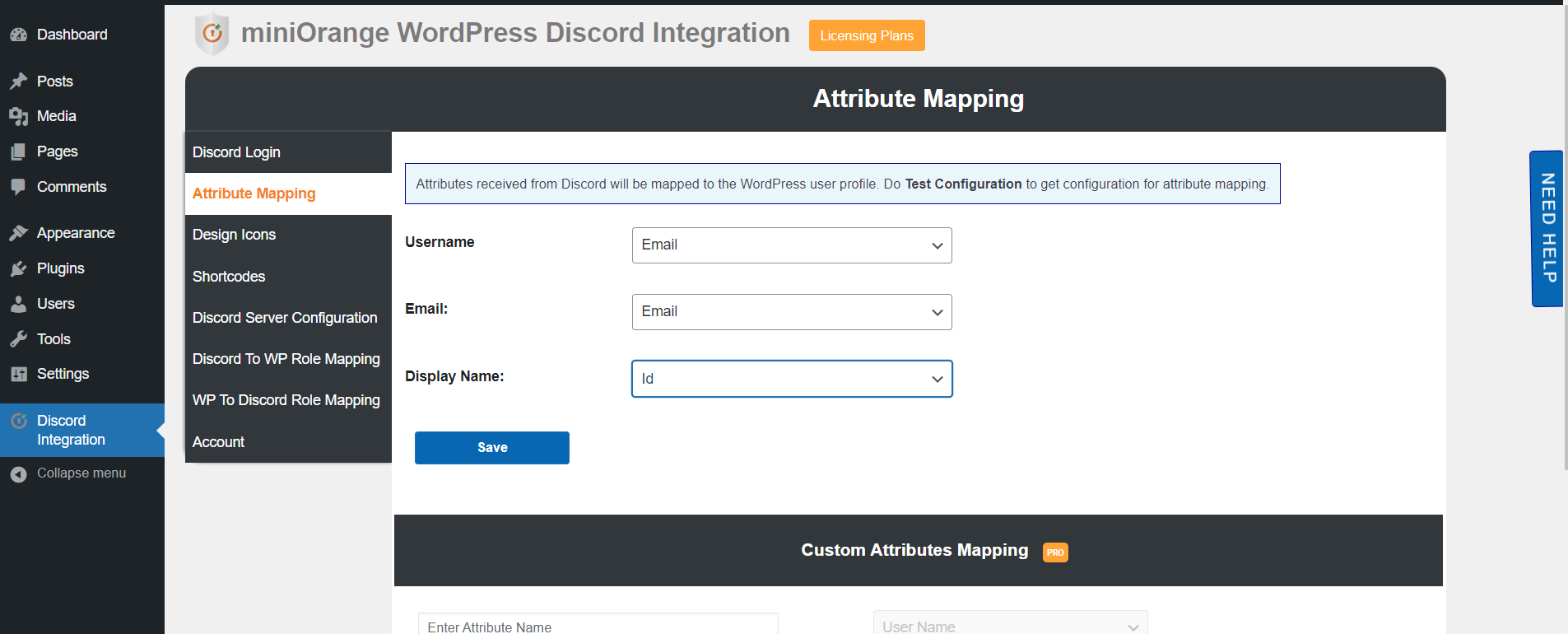This screenshot has height=634, width=1568.
Task: Click the Users person icon
Action: point(18,304)
